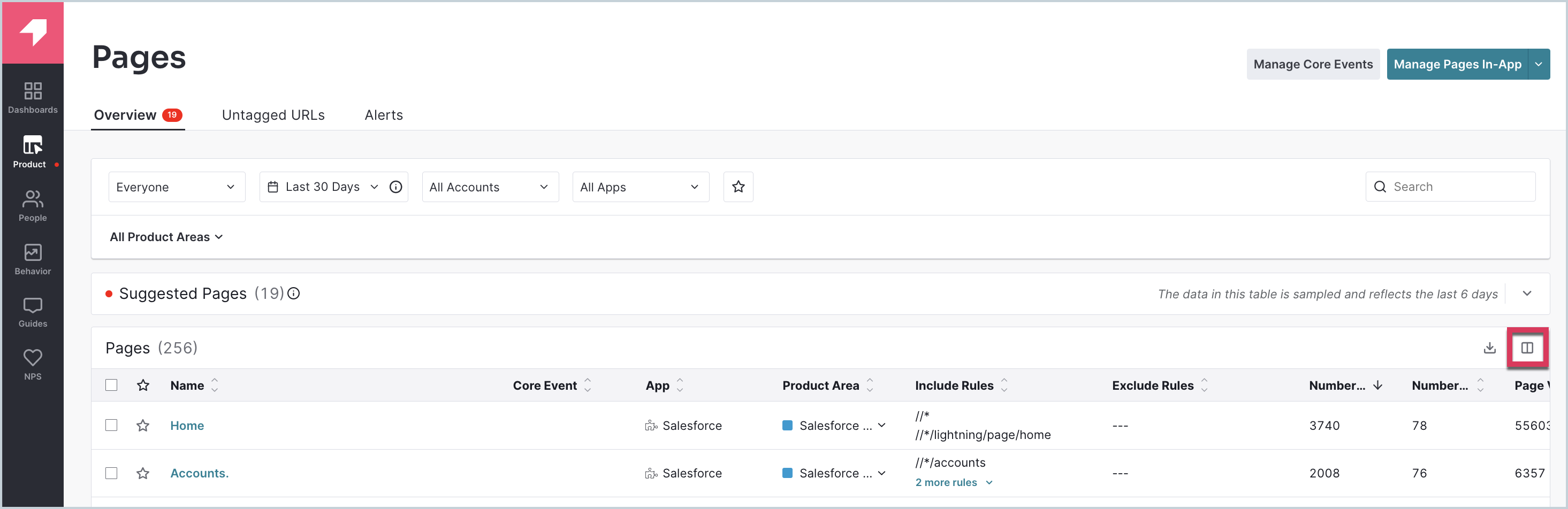This screenshot has width=1568, height=509.
Task: Check the Accounts. row checkbox
Action: click(x=111, y=473)
